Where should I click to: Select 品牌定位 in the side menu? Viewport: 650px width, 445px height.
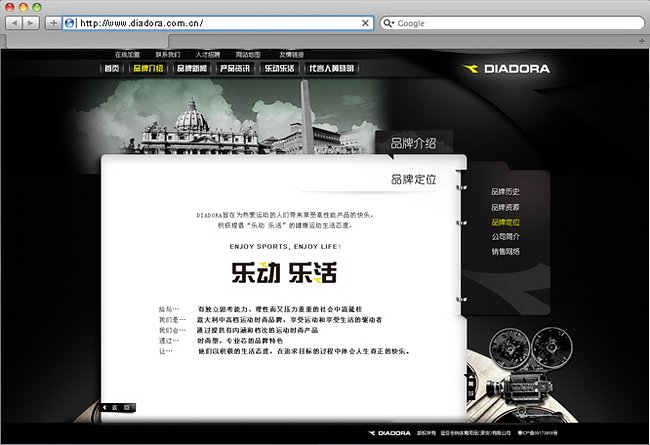505,222
